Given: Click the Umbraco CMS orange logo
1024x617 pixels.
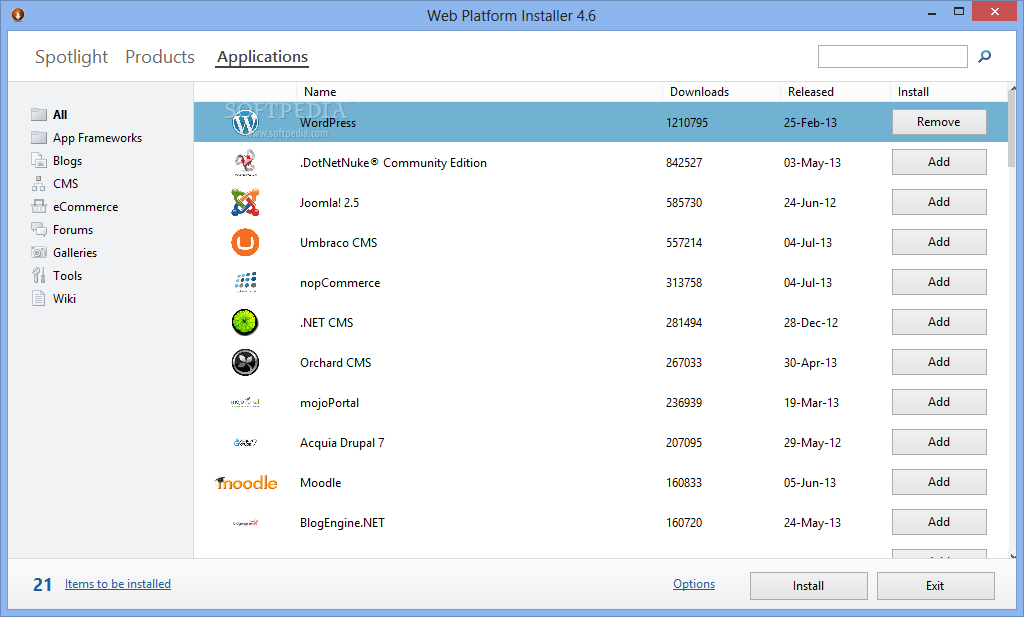Looking at the screenshot, I should 246,242.
